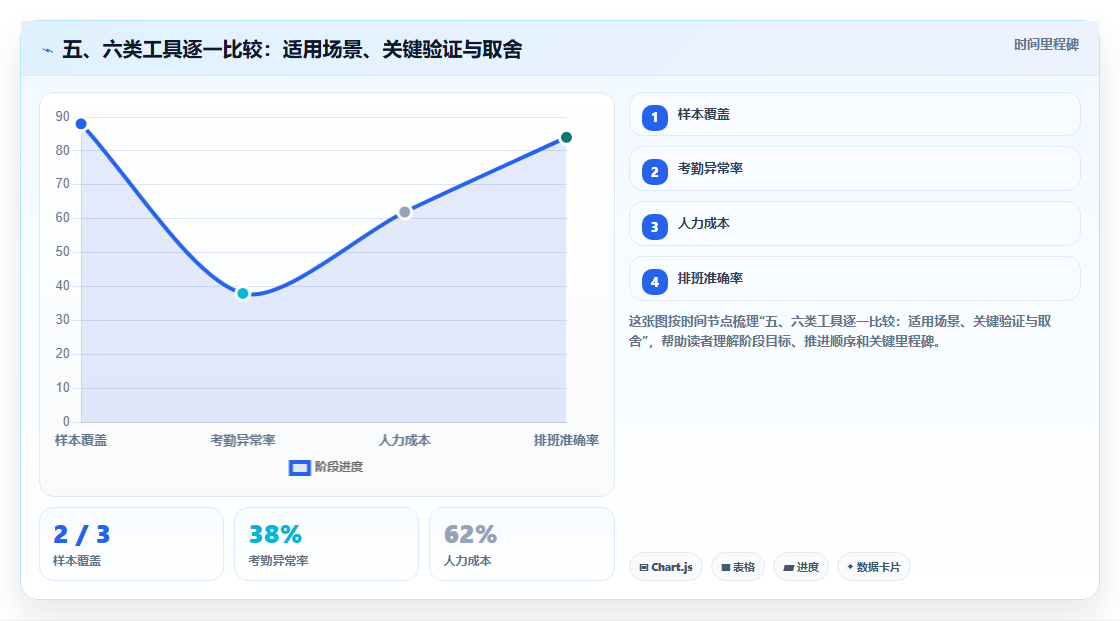1120x621 pixels.
Task: Click the 时间里程碑 label in header
Action: coord(1046,44)
